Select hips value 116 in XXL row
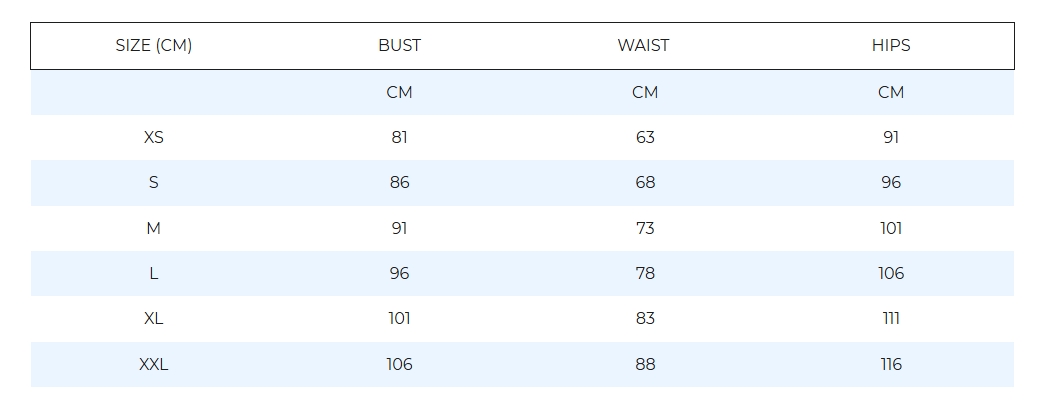 click(x=891, y=365)
